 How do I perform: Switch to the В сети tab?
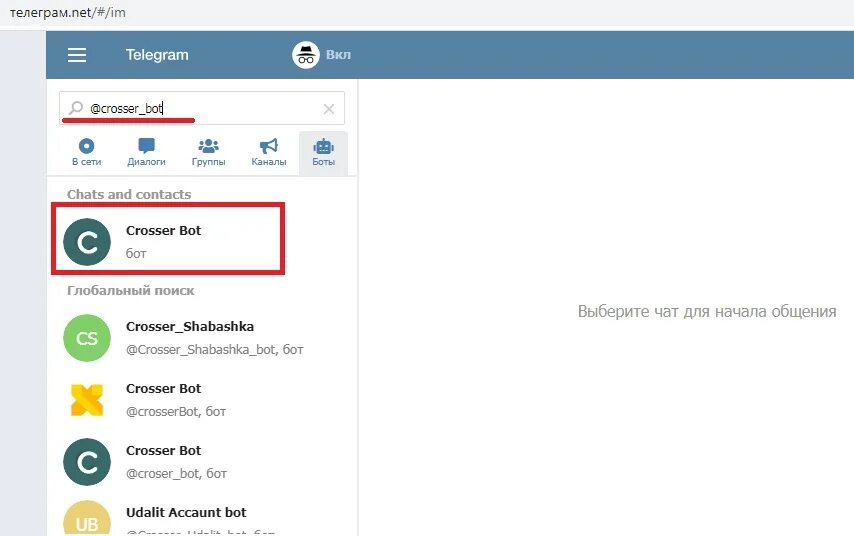click(87, 153)
